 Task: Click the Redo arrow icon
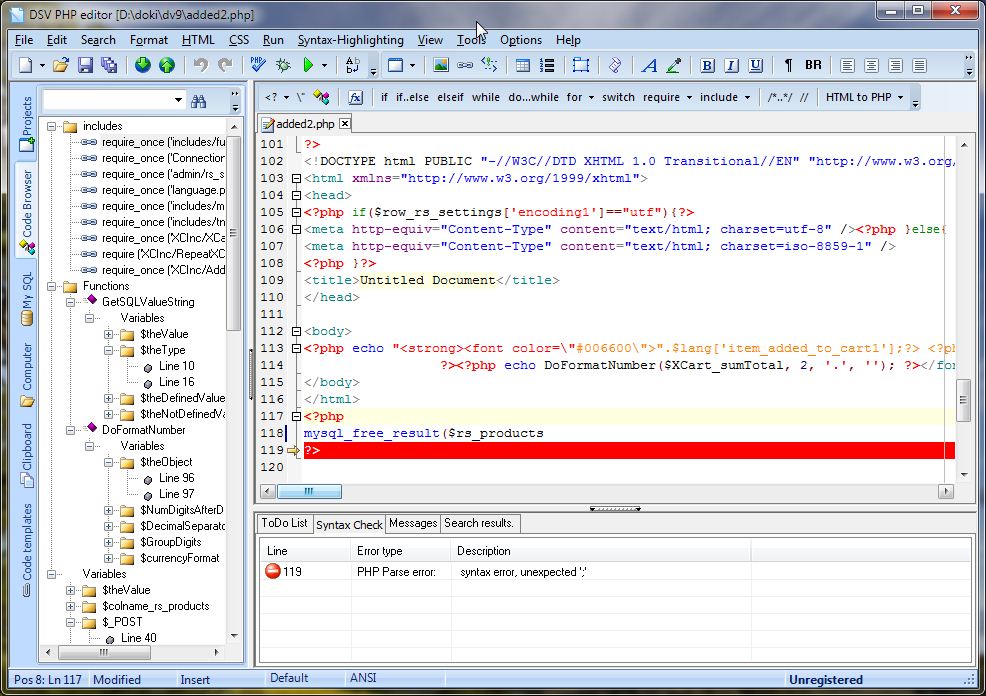point(225,65)
